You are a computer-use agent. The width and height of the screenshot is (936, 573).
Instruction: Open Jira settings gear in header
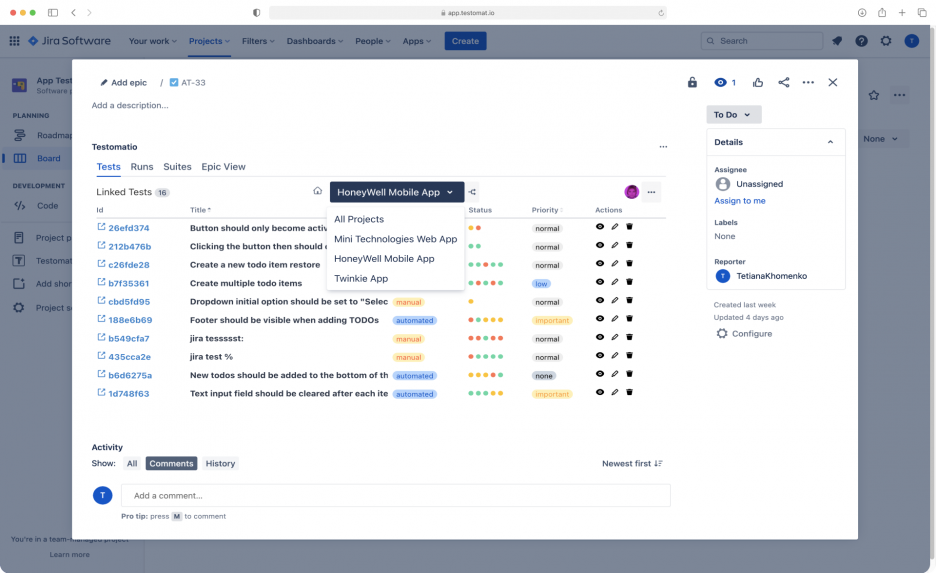coord(886,41)
